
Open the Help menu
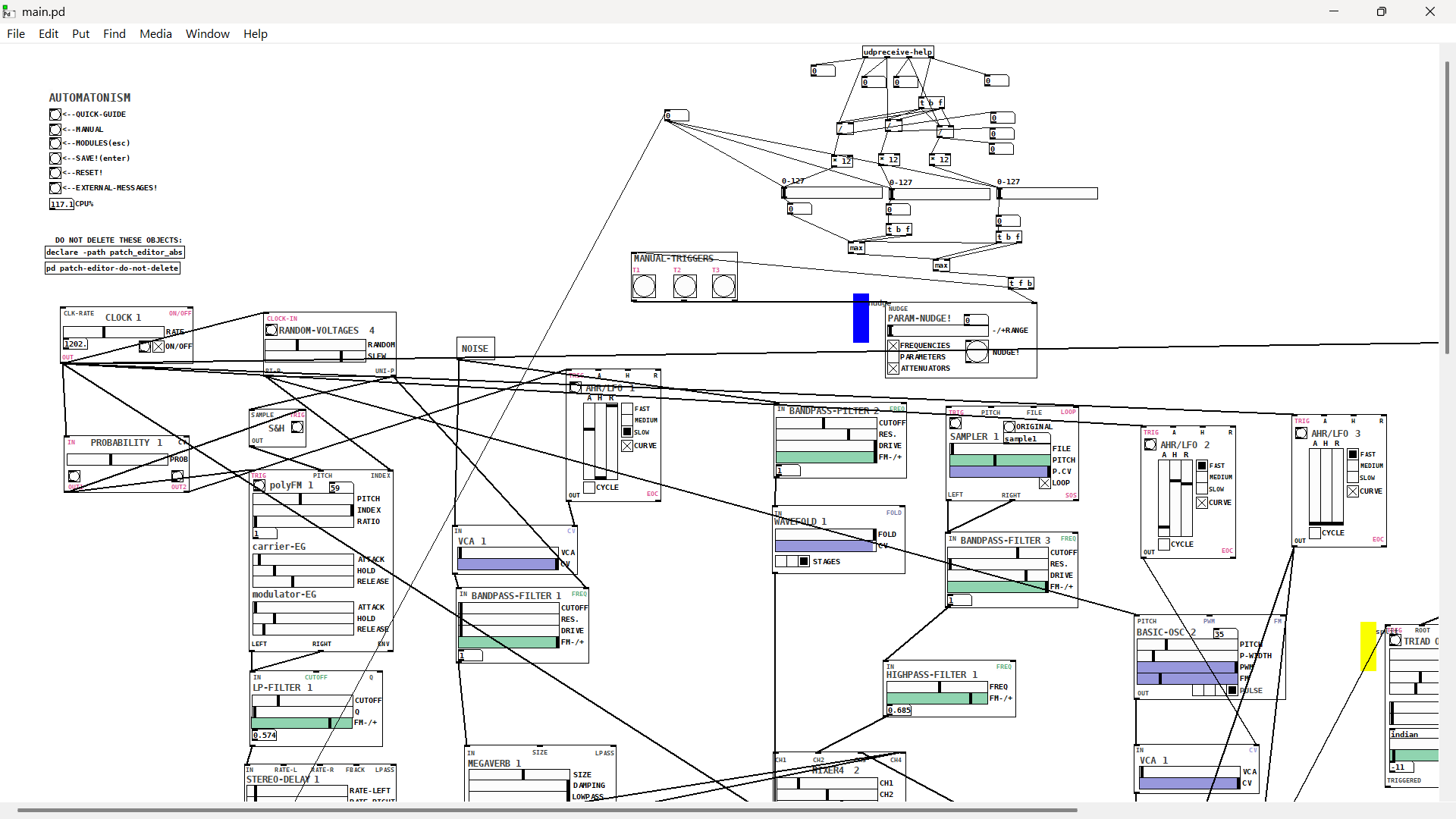tap(256, 34)
